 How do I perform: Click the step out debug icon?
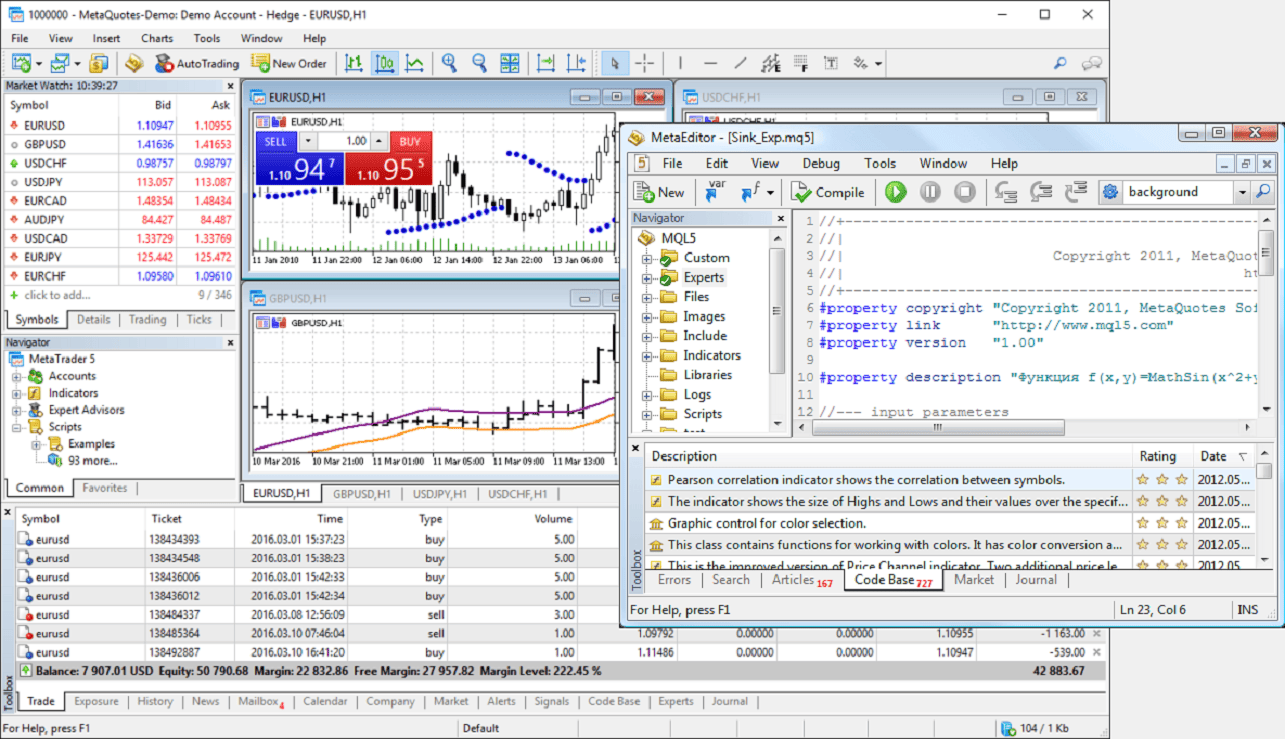pos(1076,192)
